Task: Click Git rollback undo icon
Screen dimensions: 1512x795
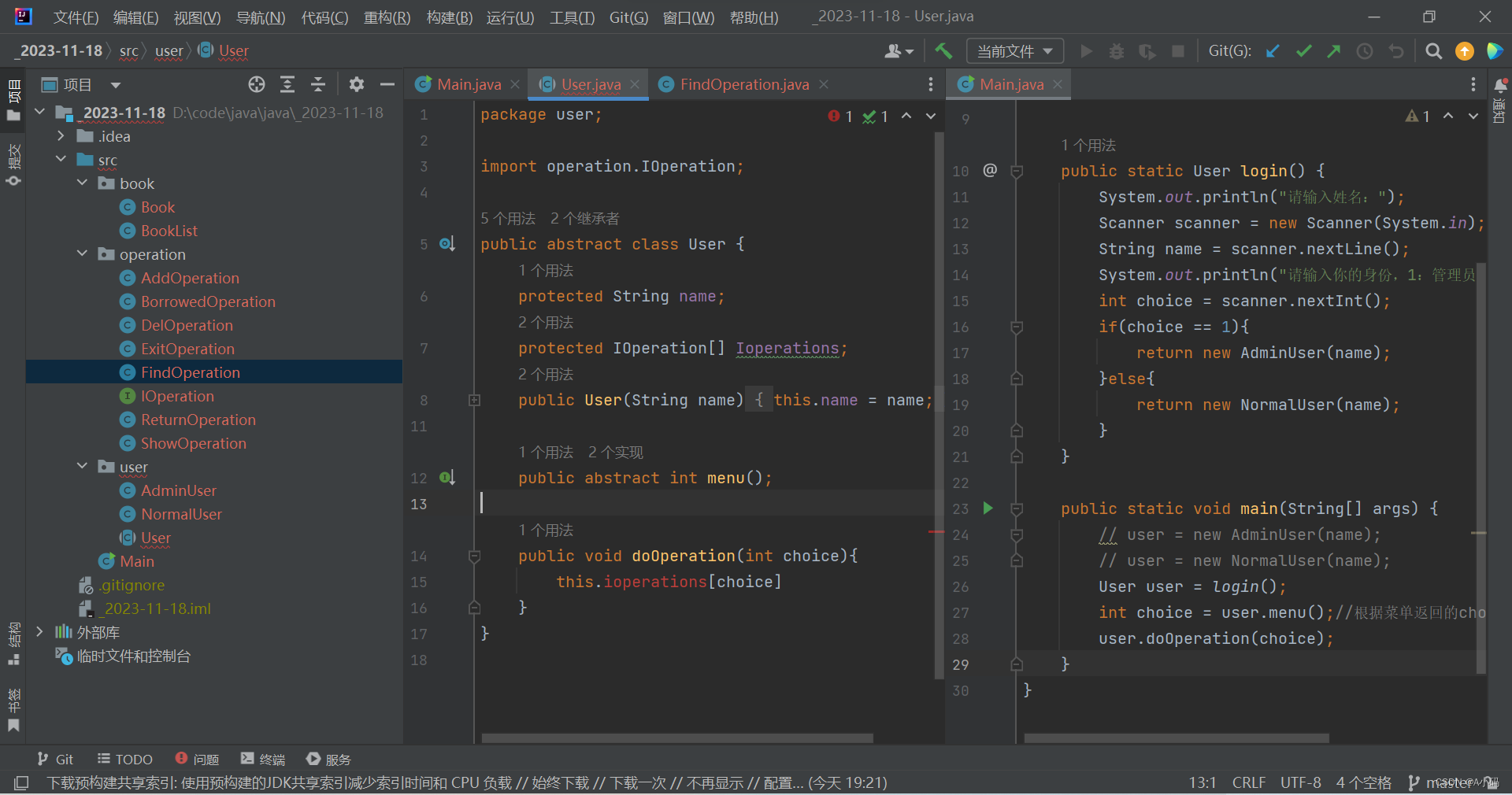Action: [1396, 51]
